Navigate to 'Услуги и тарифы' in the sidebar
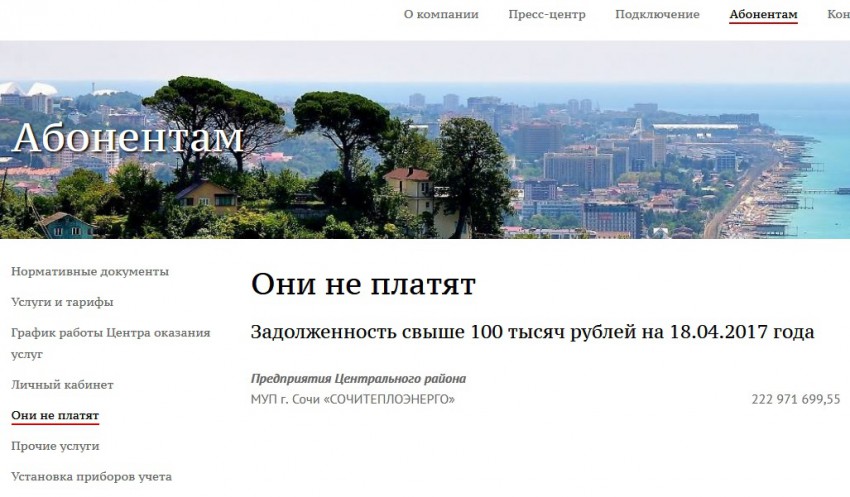Screen dimensions: 850x497 pos(62,302)
